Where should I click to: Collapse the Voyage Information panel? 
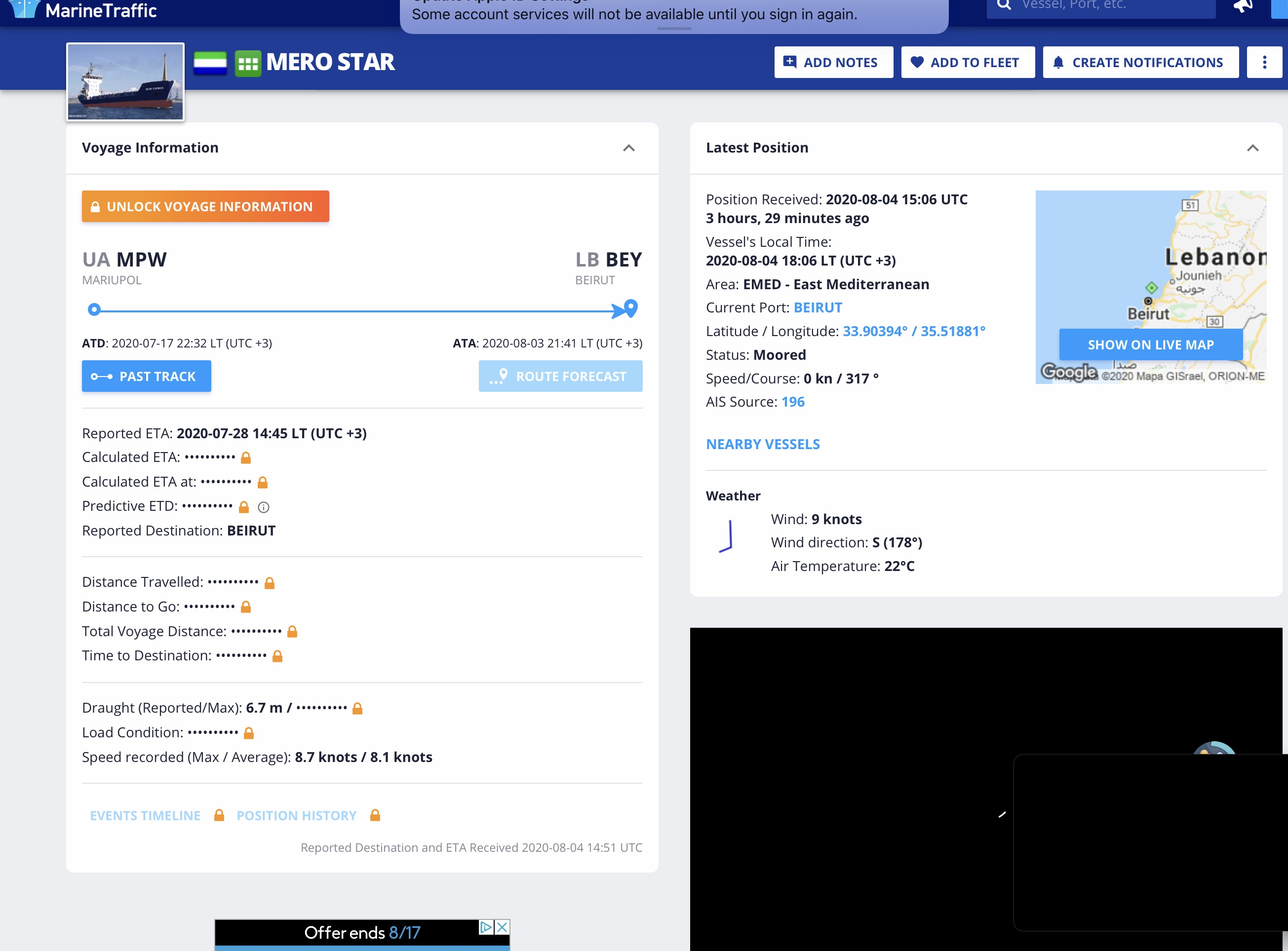pyautogui.click(x=629, y=148)
